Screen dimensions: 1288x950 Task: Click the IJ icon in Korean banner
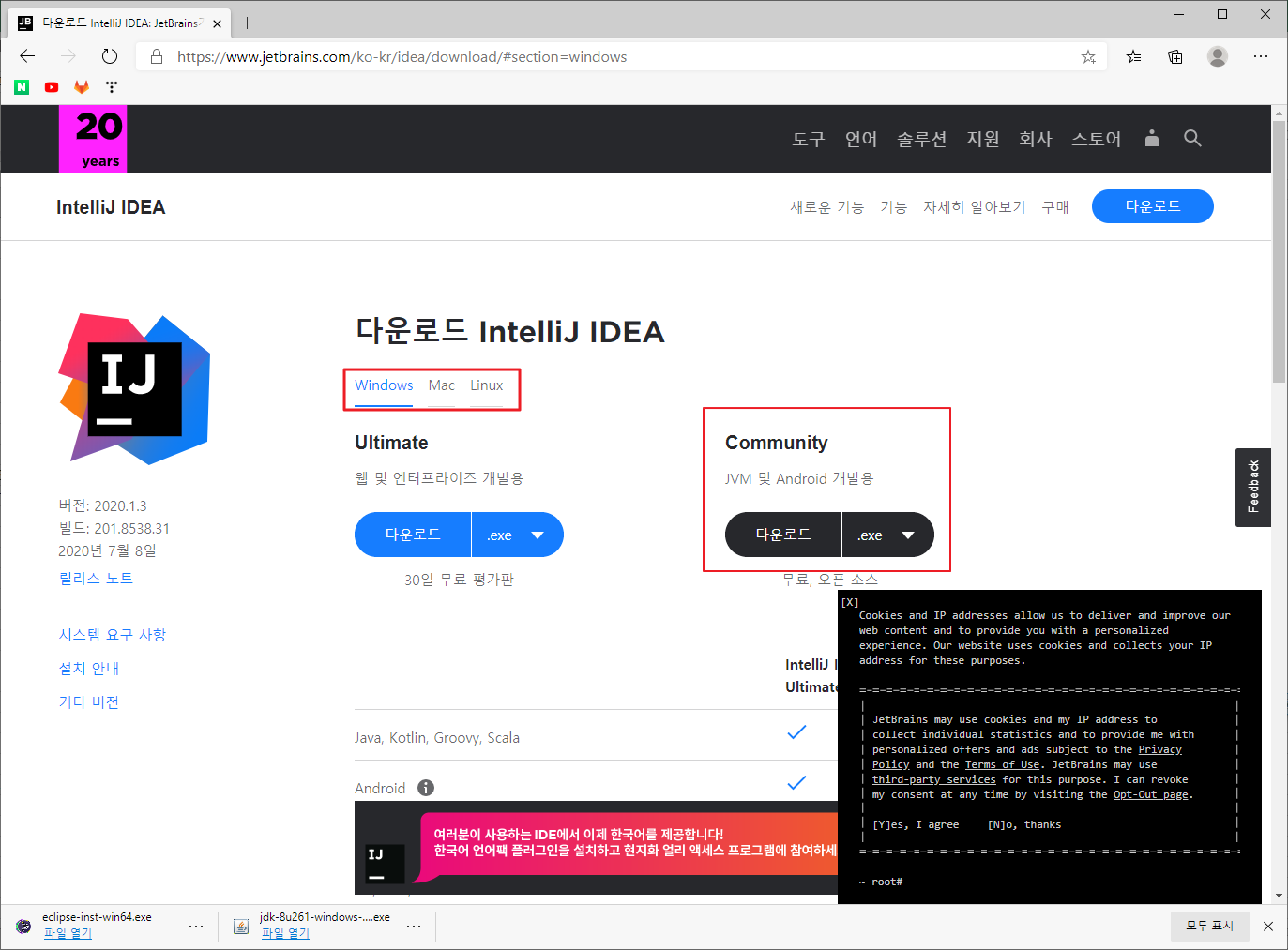385,864
